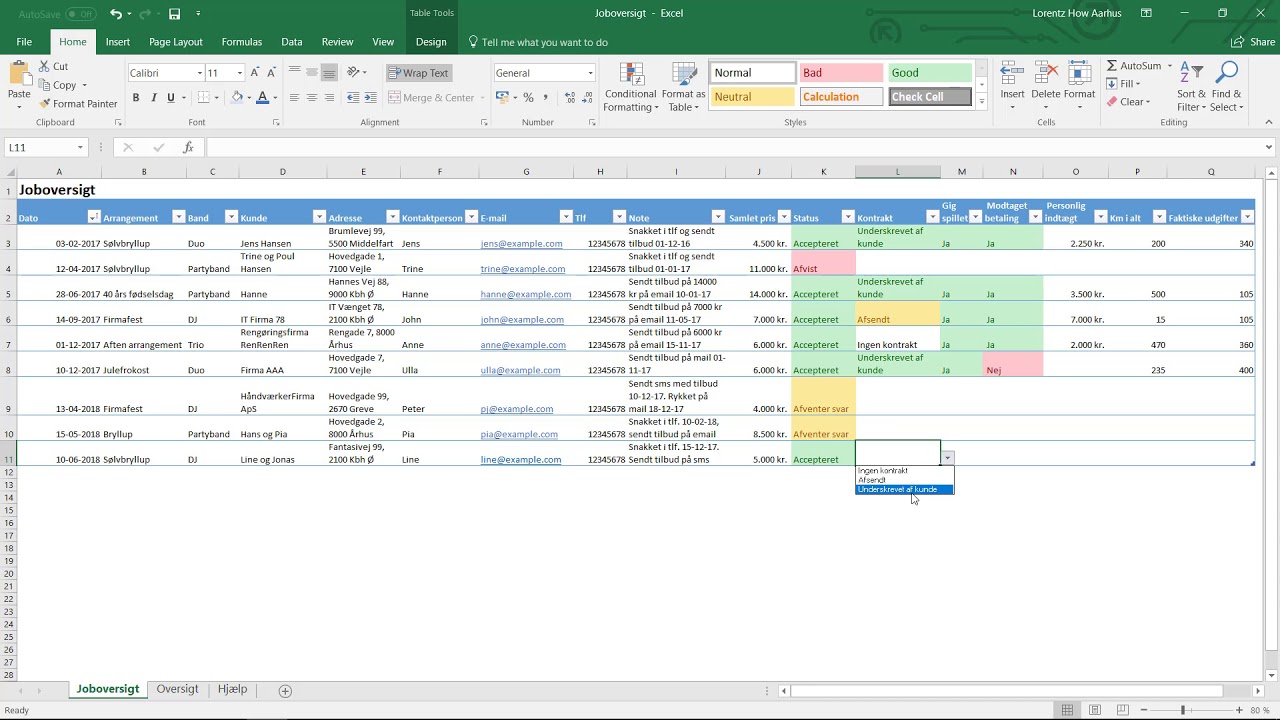This screenshot has width=1280, height=720.
Task: Toggle the AutoSave switch
Action: point(82,14)
